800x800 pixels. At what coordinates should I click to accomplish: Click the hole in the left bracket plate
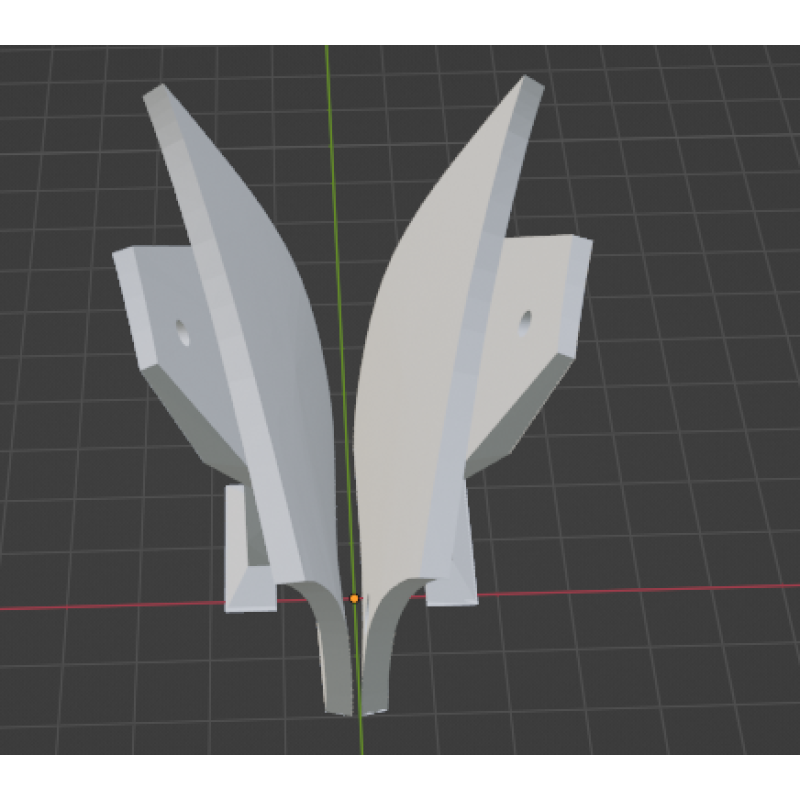[x=183, y=332]
